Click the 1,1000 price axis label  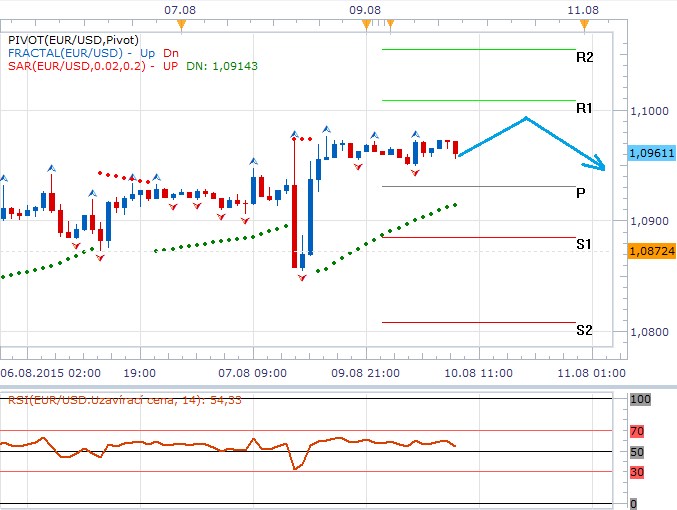[x=650, y=110]
